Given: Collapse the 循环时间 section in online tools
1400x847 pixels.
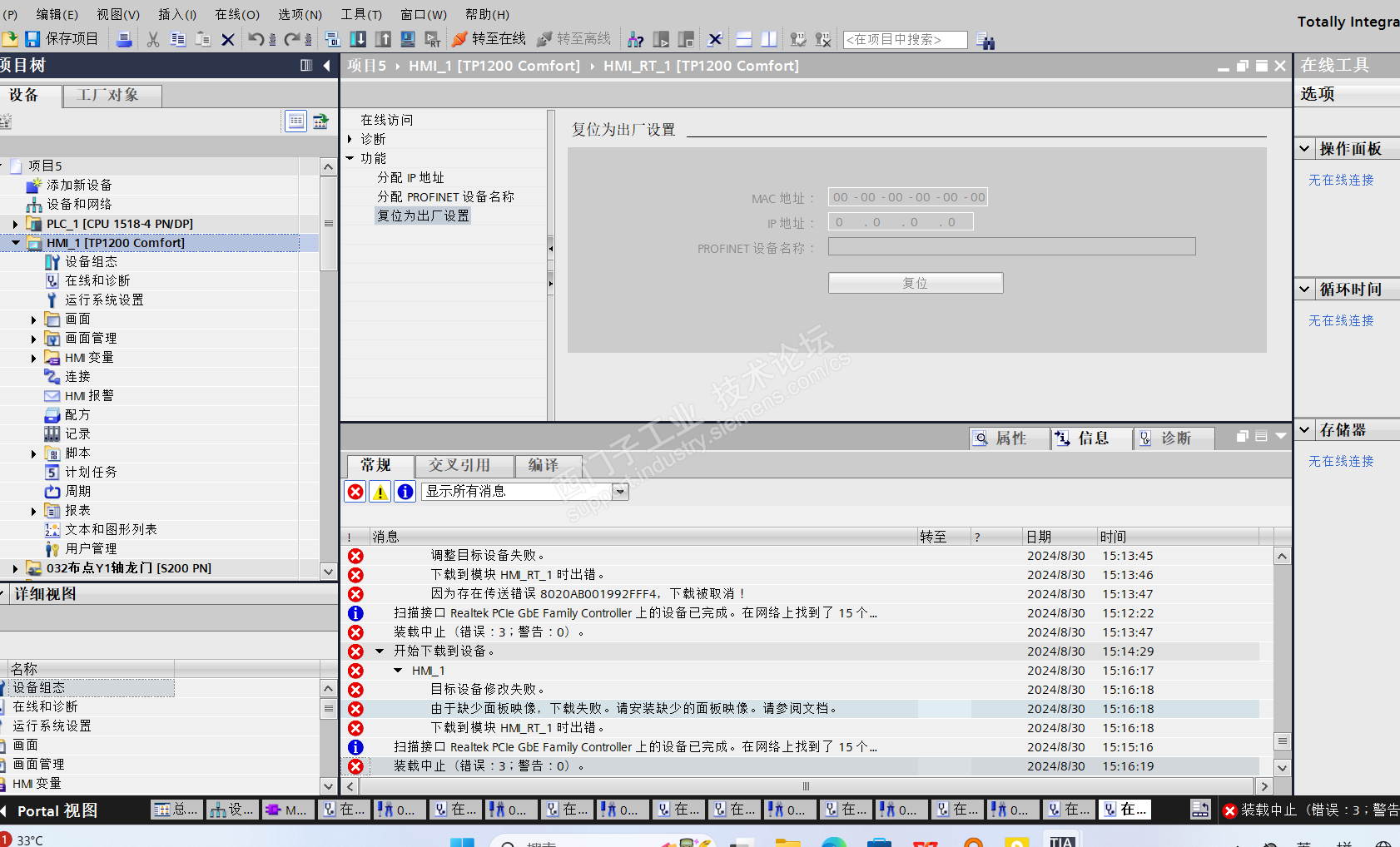Looking at the screenshot, I should tap(1304, 290).
